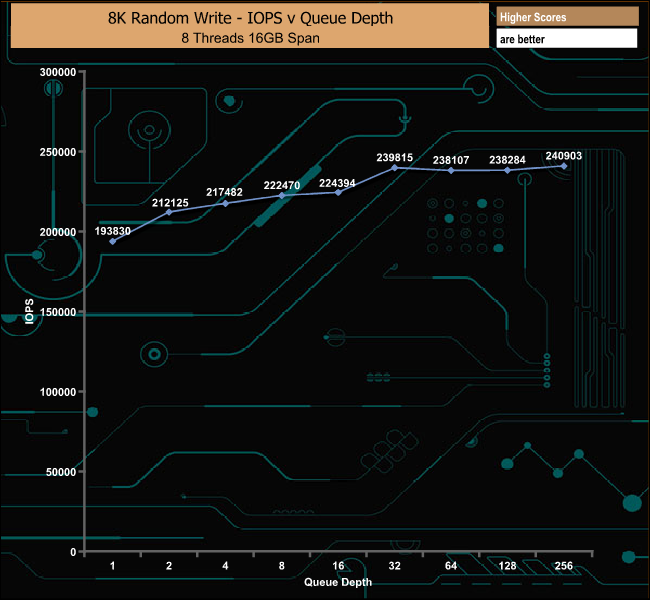Image resolution: width=650 pixels, height=600 pixels.
Task: Select the 128 x-axis tick label
Action: (507, 566)
